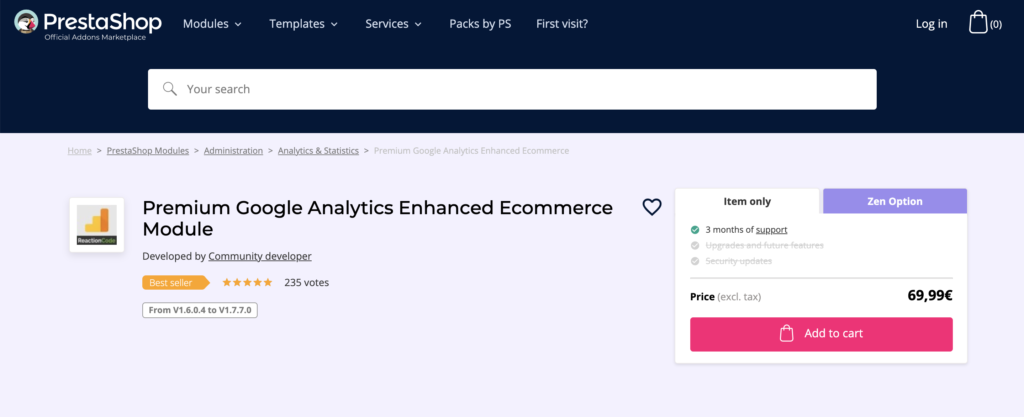
Task: Click the five-star rating
Action: (247, 283)
